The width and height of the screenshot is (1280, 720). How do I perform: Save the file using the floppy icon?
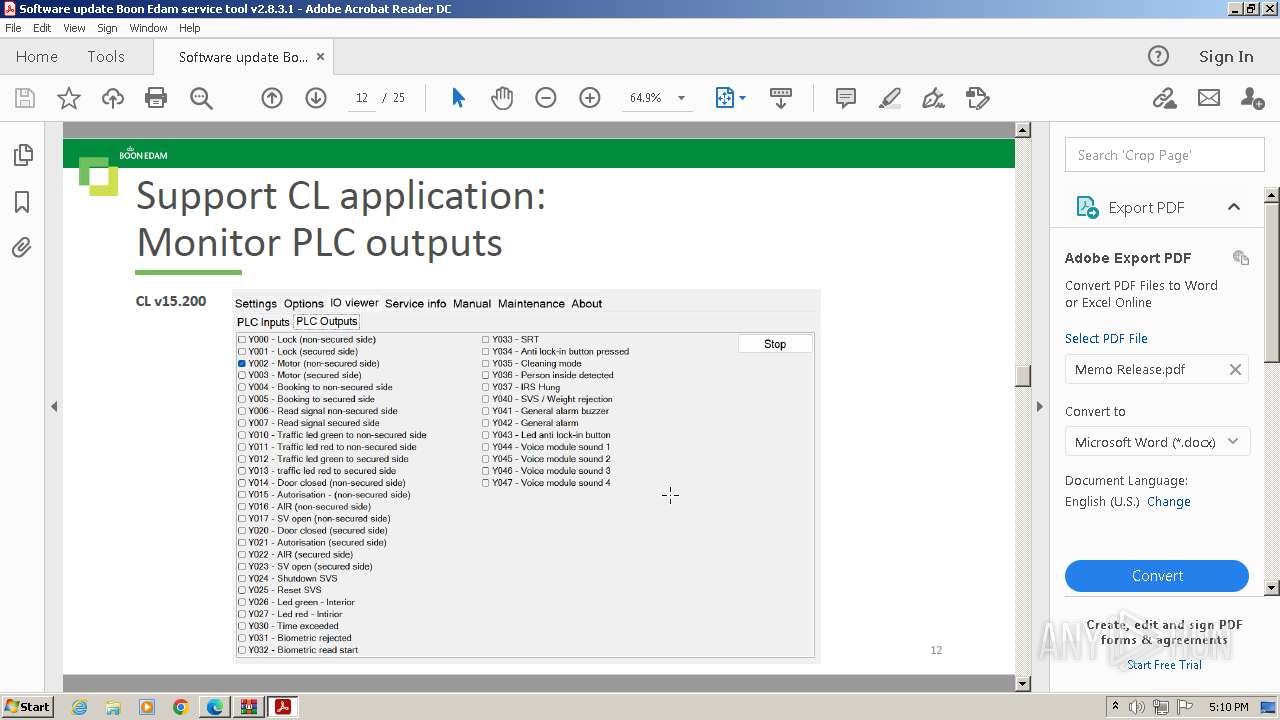[25, 98]
